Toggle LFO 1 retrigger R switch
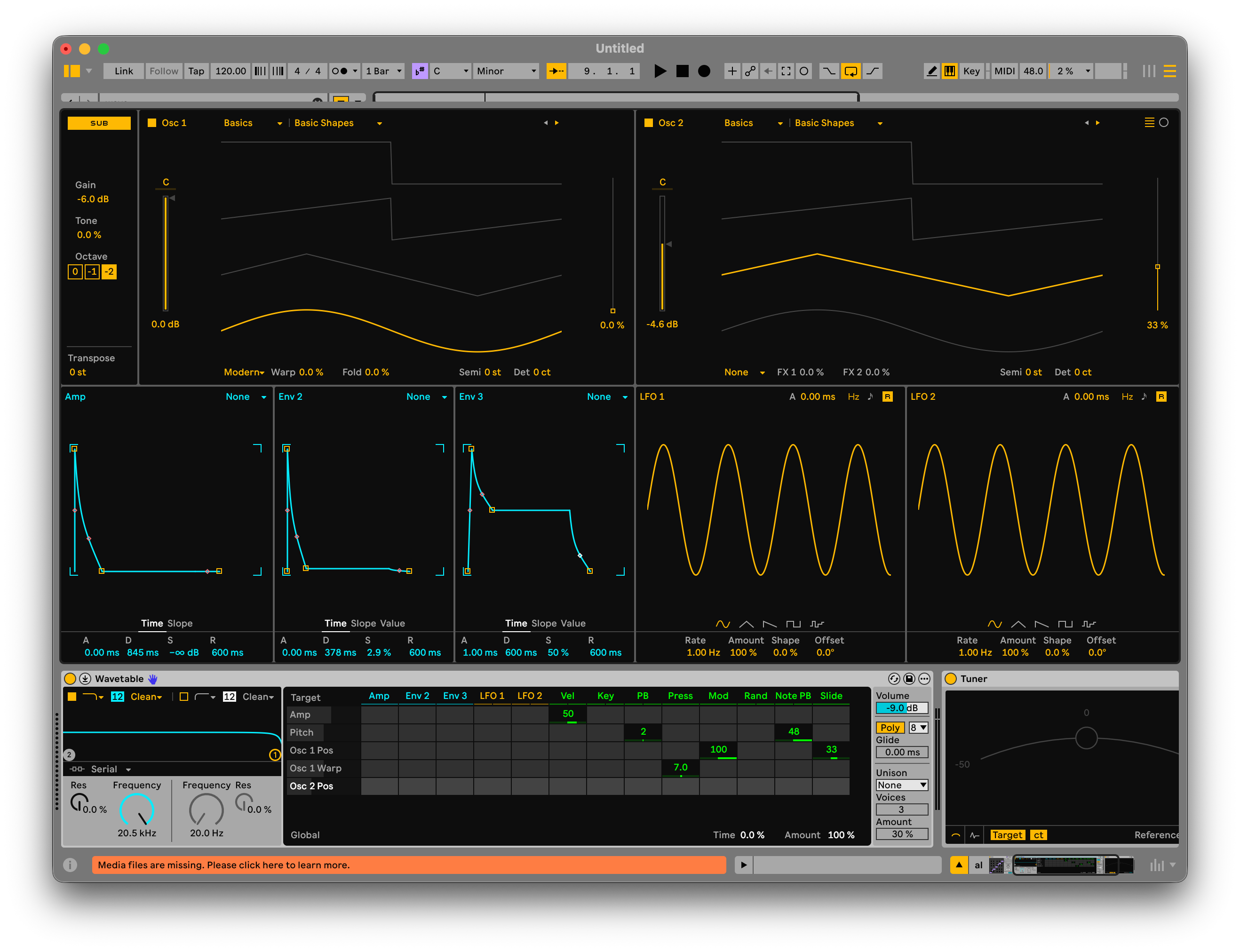Image resolution: width=1240 pixels, height=952 pixels. coord(888,397)
